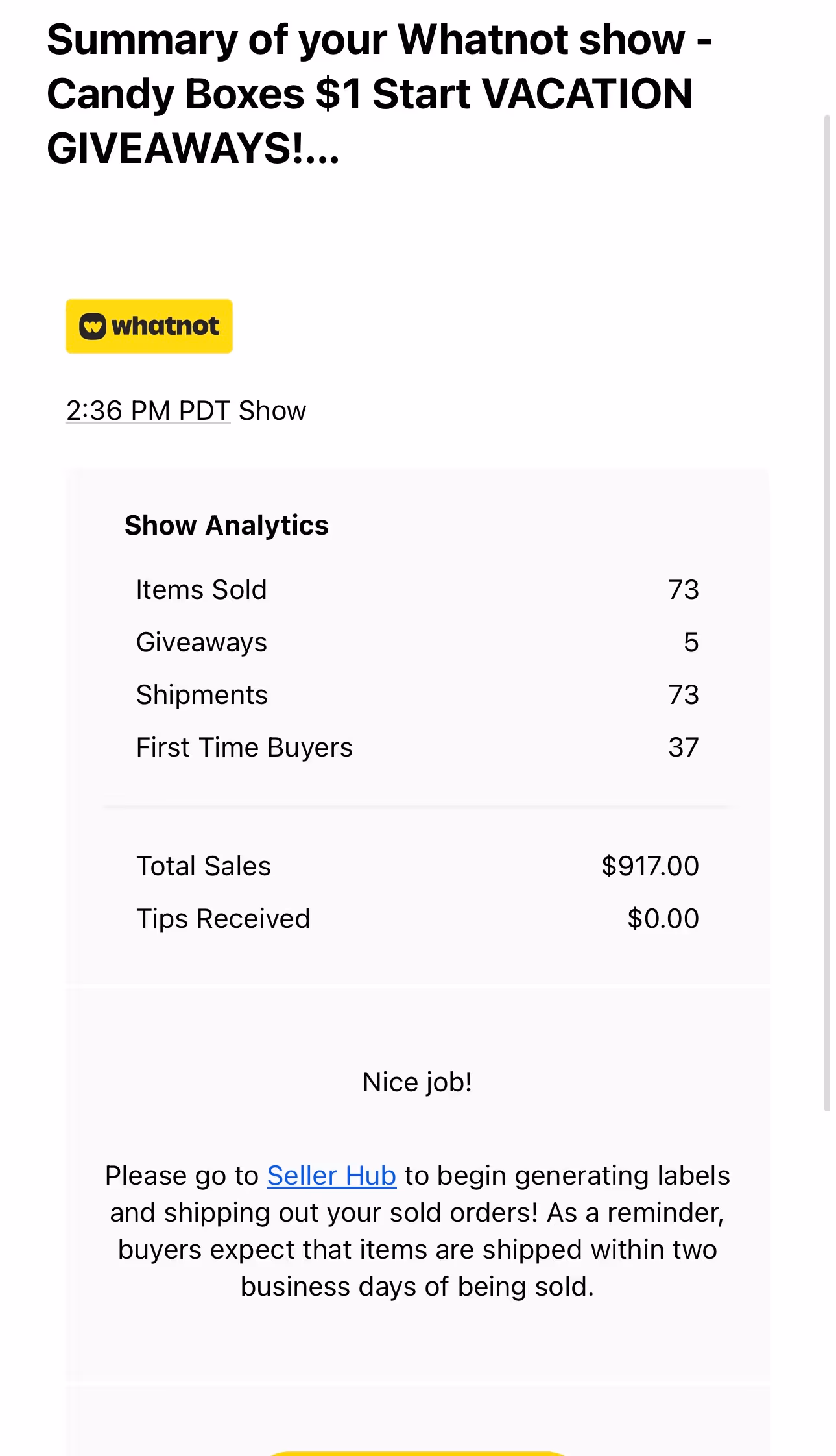Tap the Items Sold row label

(x=201, y=590)
